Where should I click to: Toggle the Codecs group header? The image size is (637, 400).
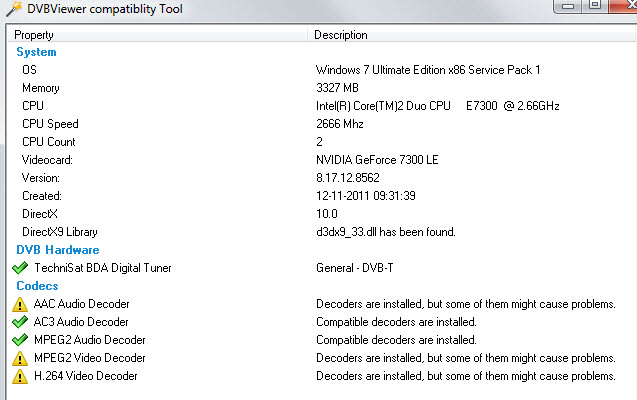(37, 286)
